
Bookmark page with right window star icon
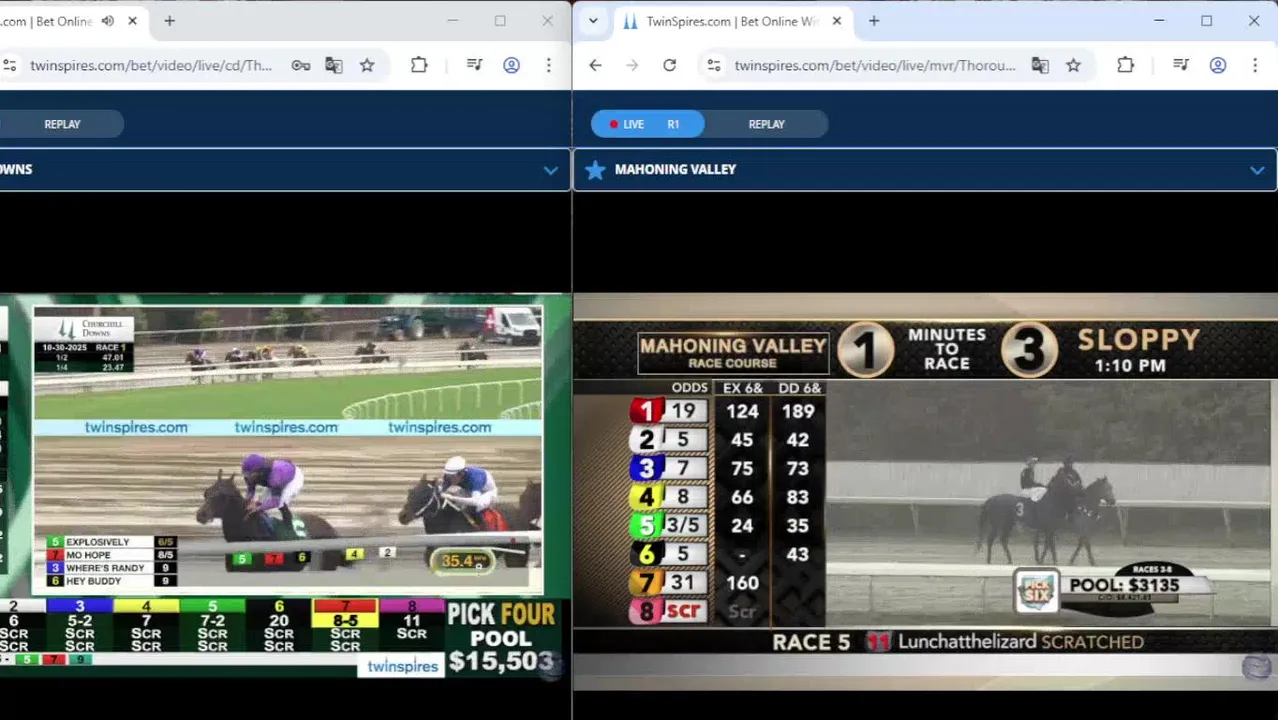1073,65
